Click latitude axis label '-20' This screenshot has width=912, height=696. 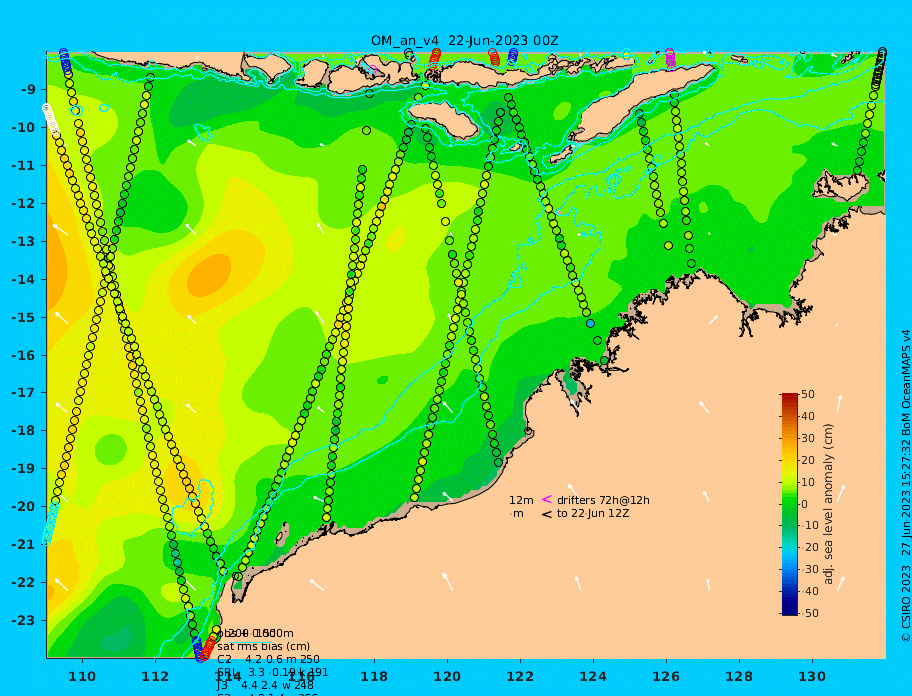tap(23, 506)
